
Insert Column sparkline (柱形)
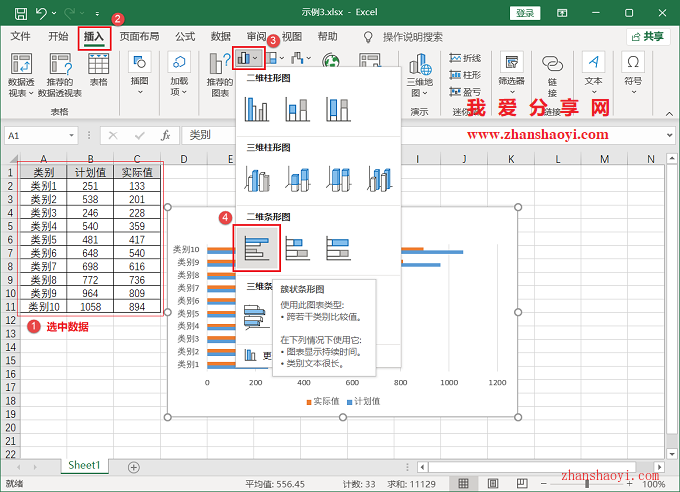point(465,75)
